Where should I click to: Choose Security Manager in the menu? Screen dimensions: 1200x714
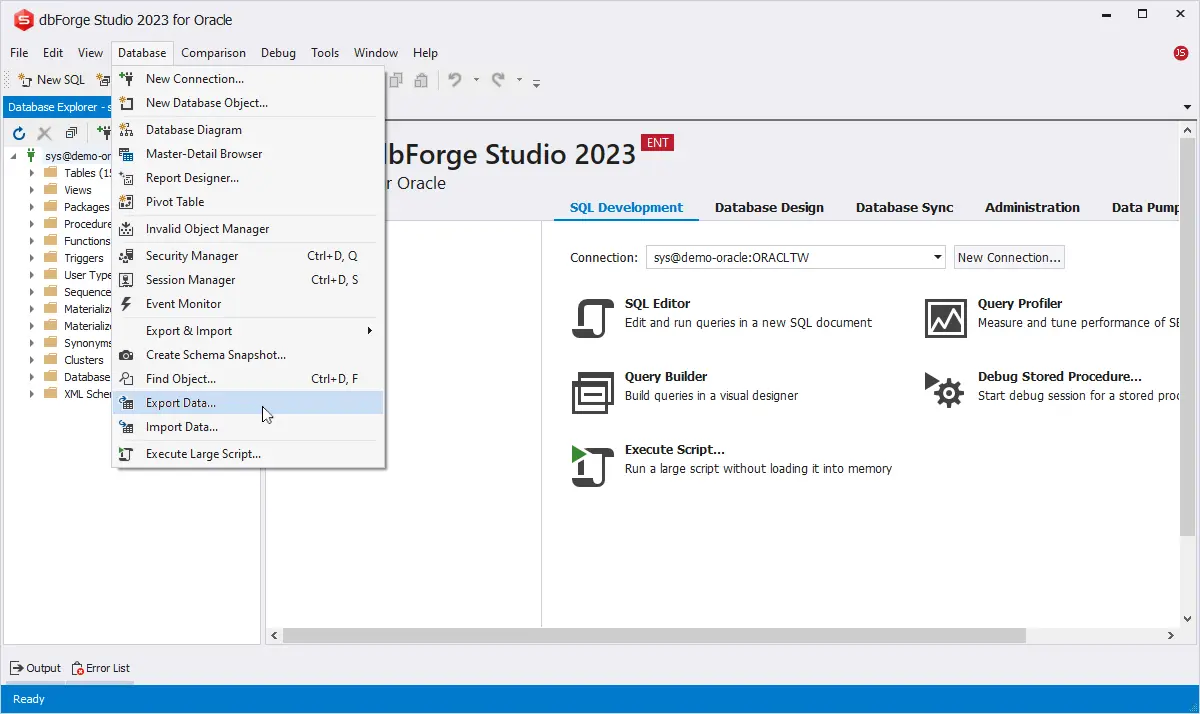(192, 256)
